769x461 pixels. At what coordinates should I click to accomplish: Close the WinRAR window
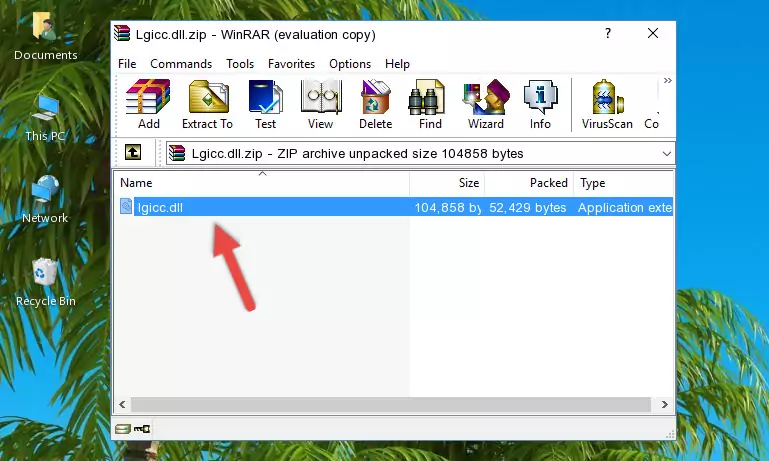pyautogui.click(x=653, y=33)
